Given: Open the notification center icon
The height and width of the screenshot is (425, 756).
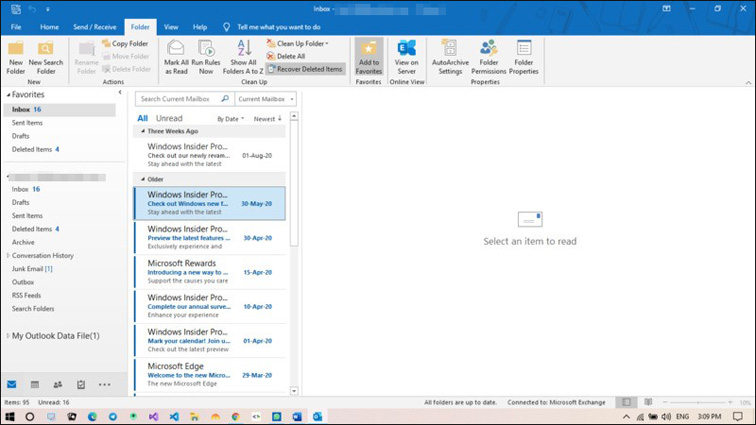Looking at the screenshot, I should 738,416.
